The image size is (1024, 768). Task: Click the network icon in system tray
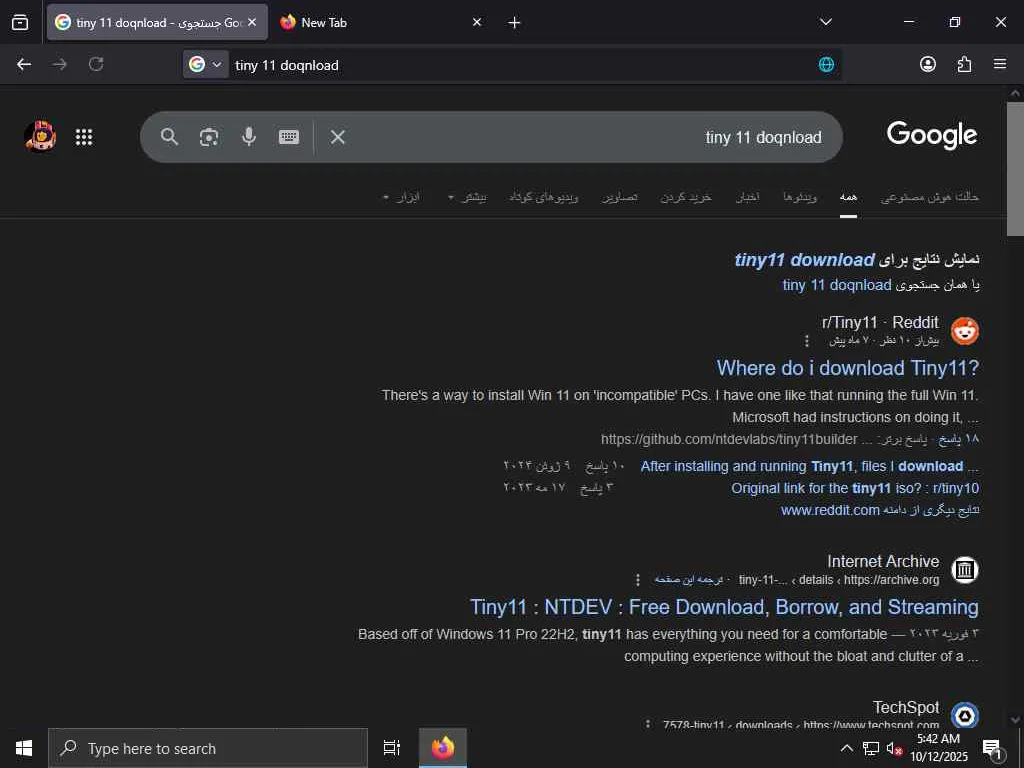(x=871, y=748)
